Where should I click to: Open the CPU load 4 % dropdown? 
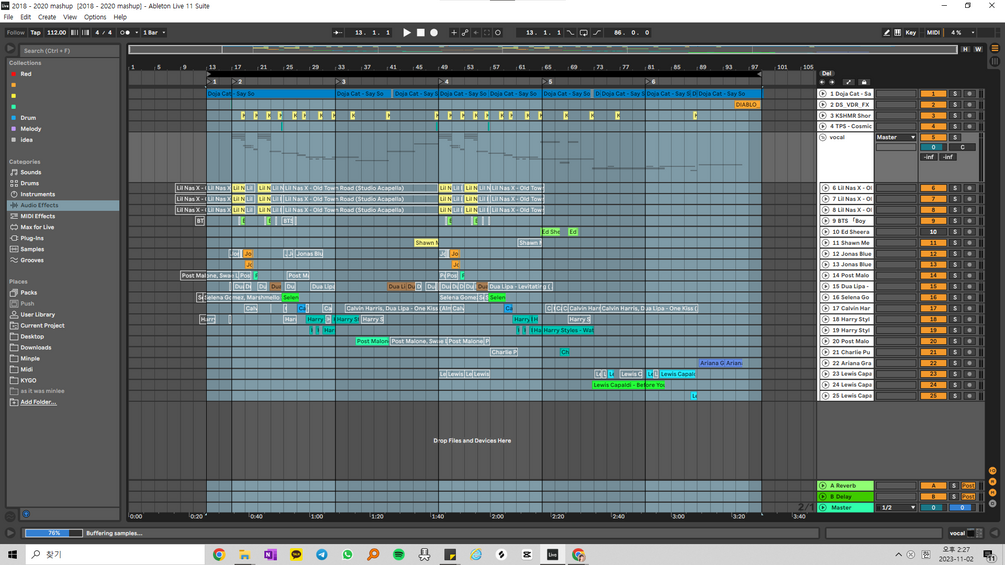click(962, 33)
